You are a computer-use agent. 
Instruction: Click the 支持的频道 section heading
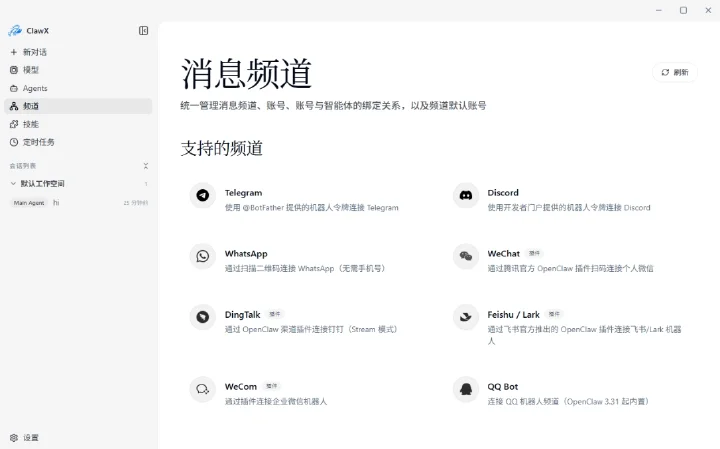(221, 148)
